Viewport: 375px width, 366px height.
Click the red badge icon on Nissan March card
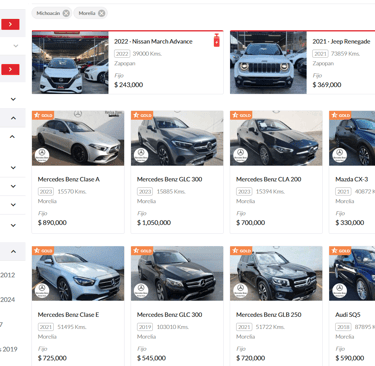tap(217, 40)
